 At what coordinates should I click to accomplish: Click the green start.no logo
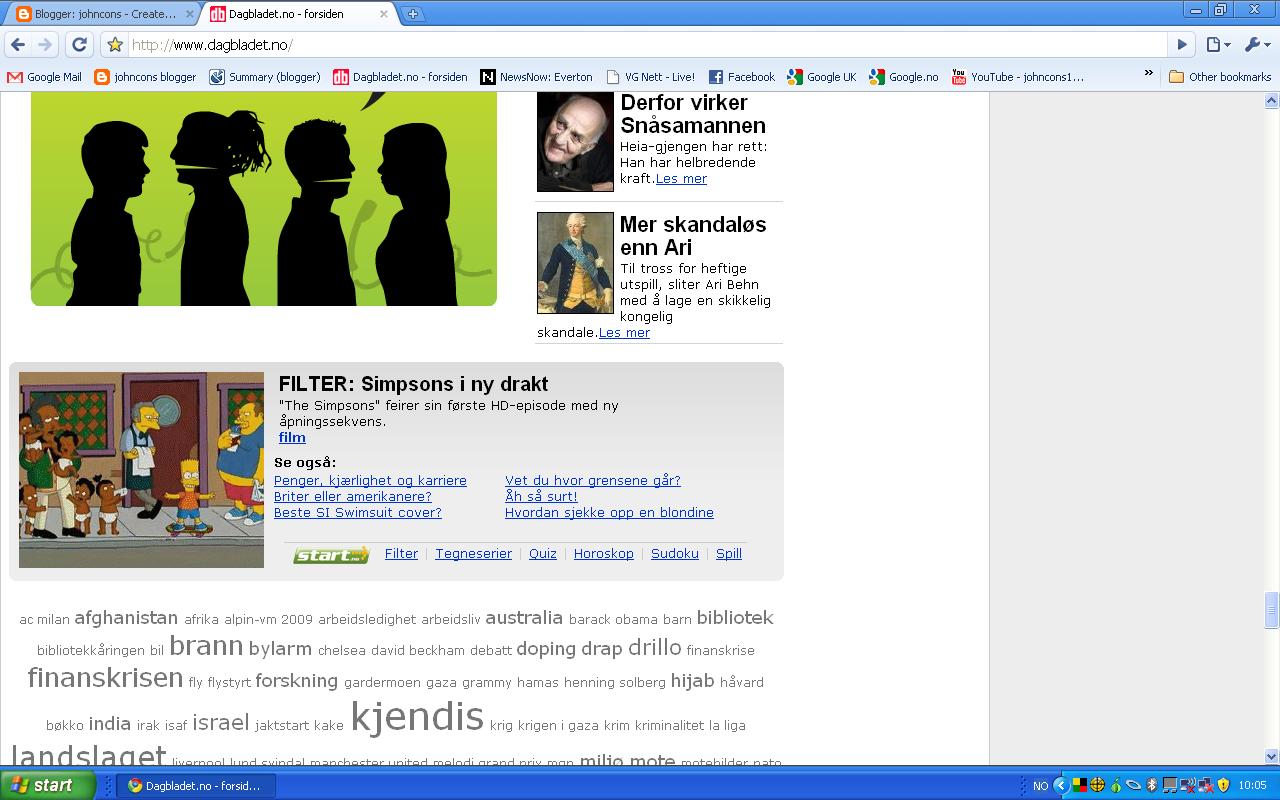point(331,555)
